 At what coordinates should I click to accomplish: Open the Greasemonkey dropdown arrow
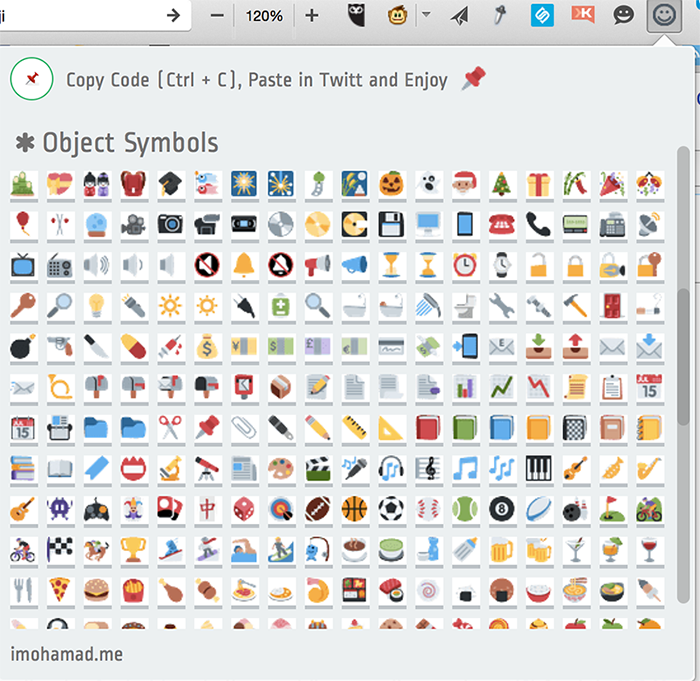[x=426, y=15]
